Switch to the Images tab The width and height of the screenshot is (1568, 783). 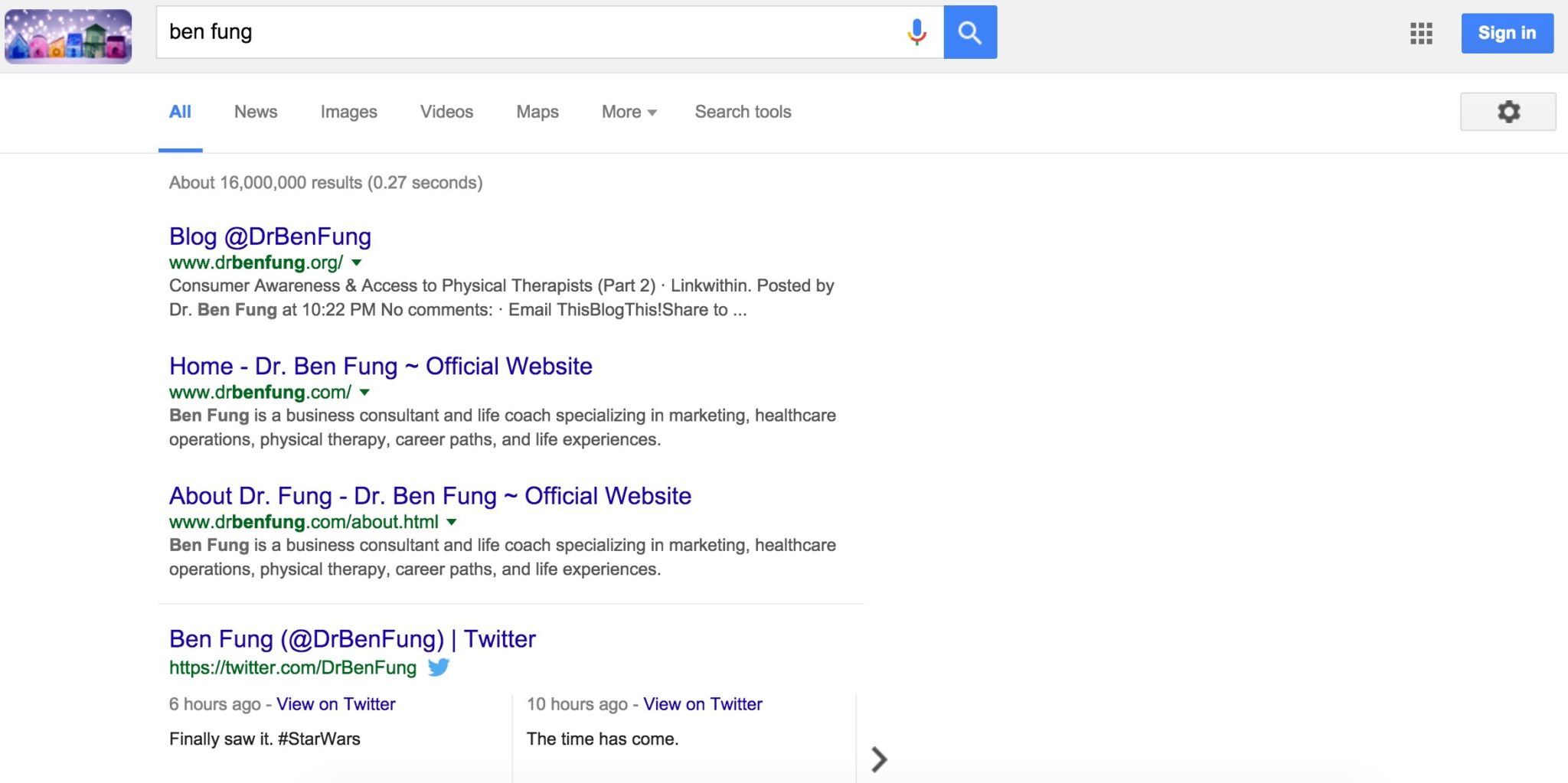(x=348, y=112)
